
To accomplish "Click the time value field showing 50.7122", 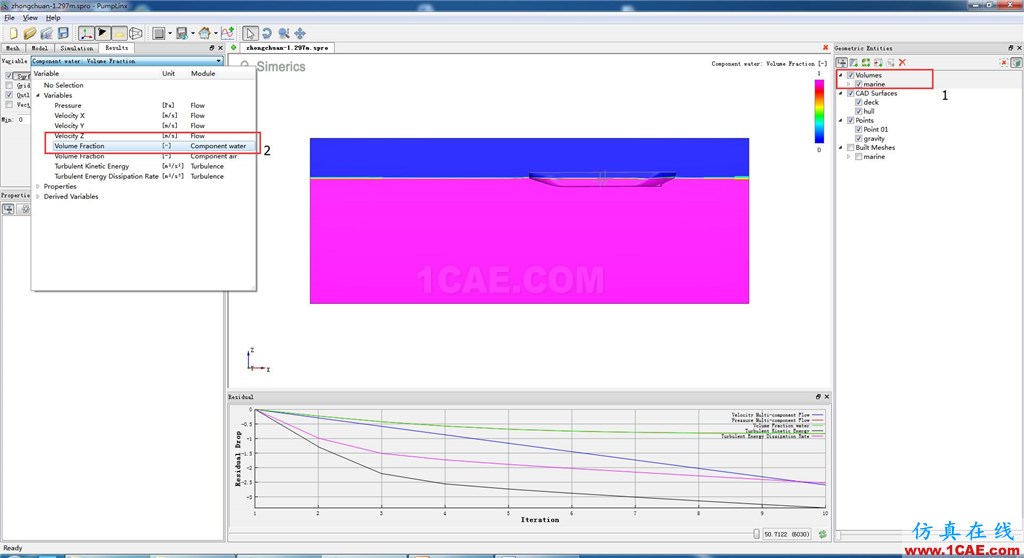I will tap(788, 534).
